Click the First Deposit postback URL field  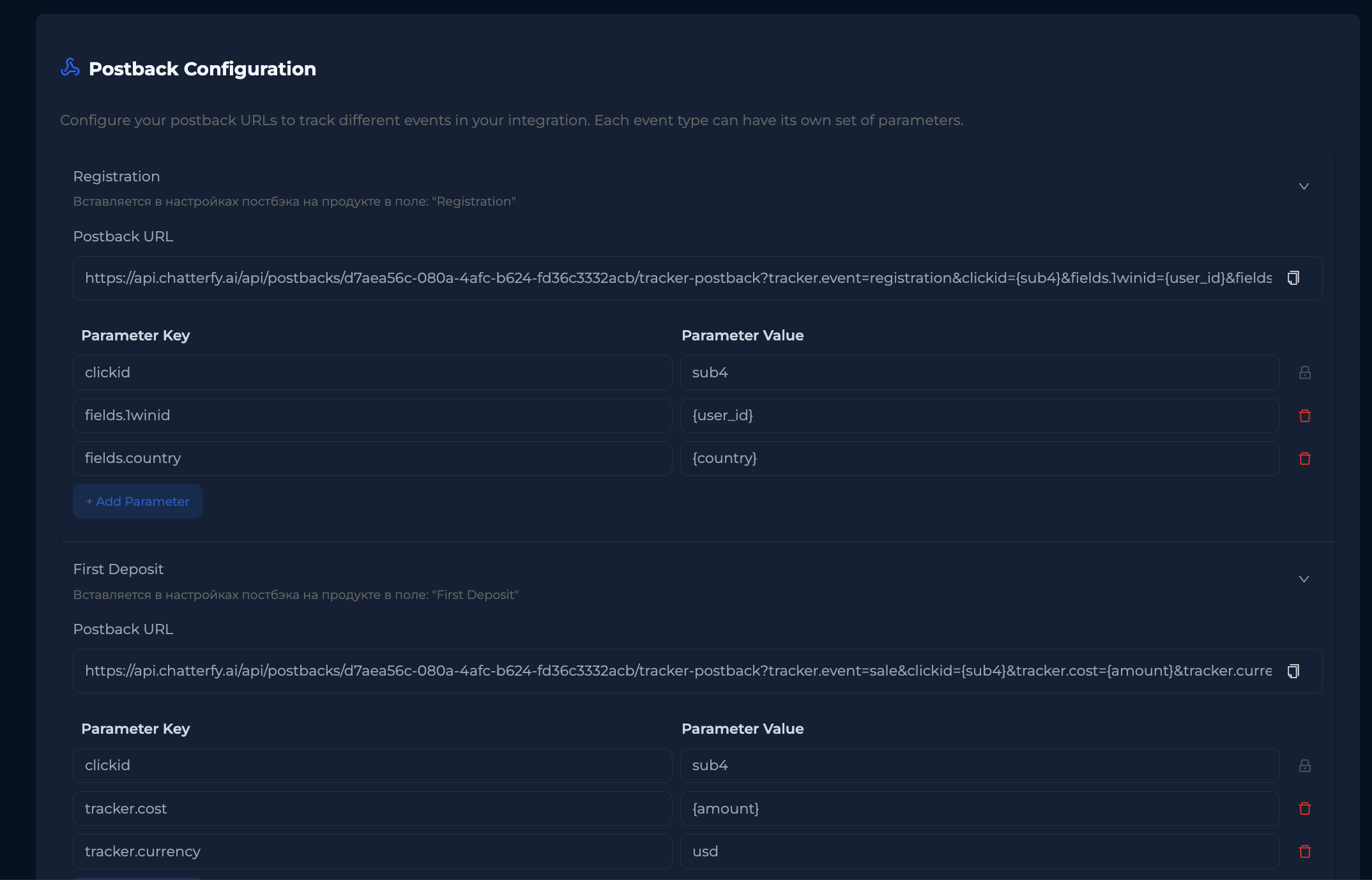click(677, 671)
